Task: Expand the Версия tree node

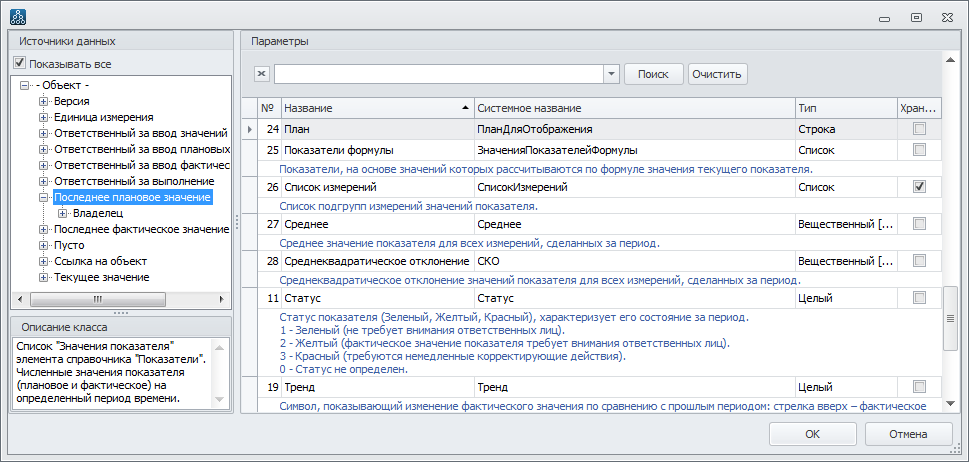Action: [43, 102]
